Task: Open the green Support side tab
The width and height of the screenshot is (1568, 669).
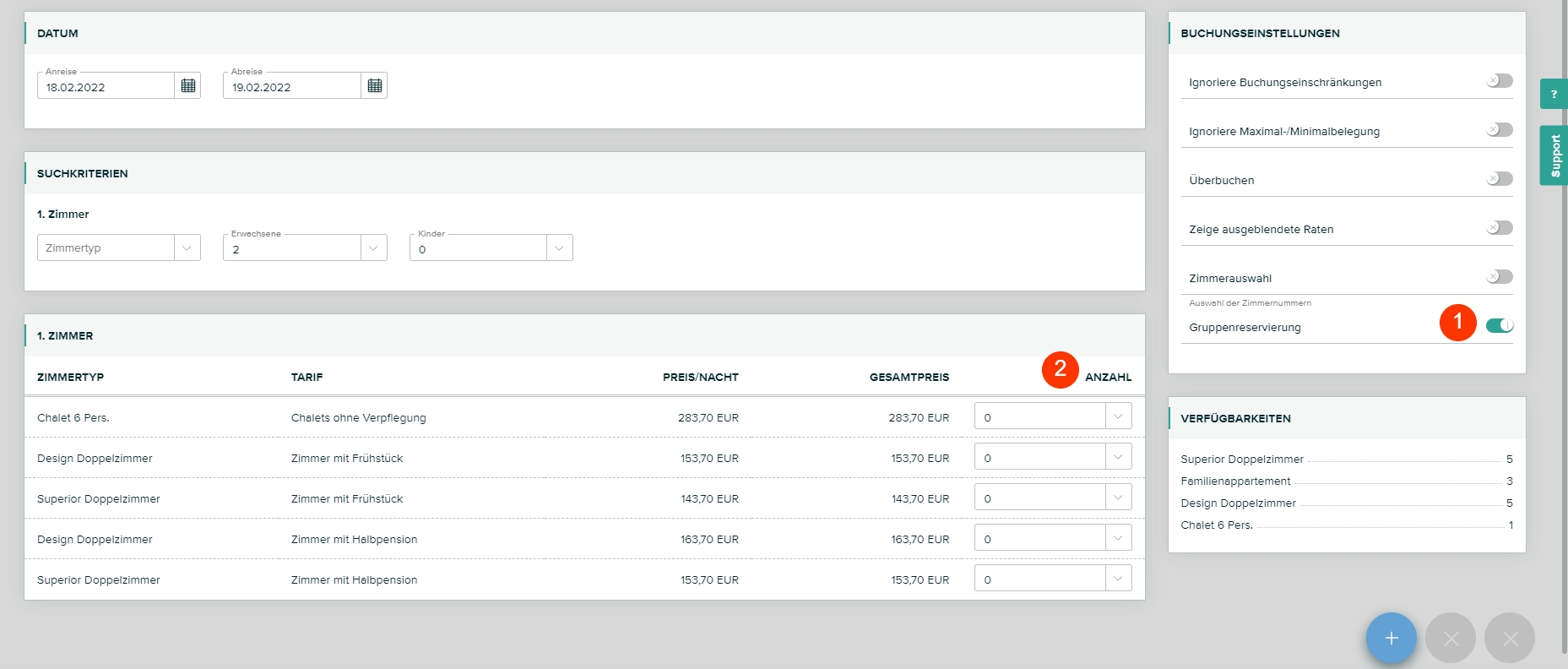Action: pos(1554,155)
